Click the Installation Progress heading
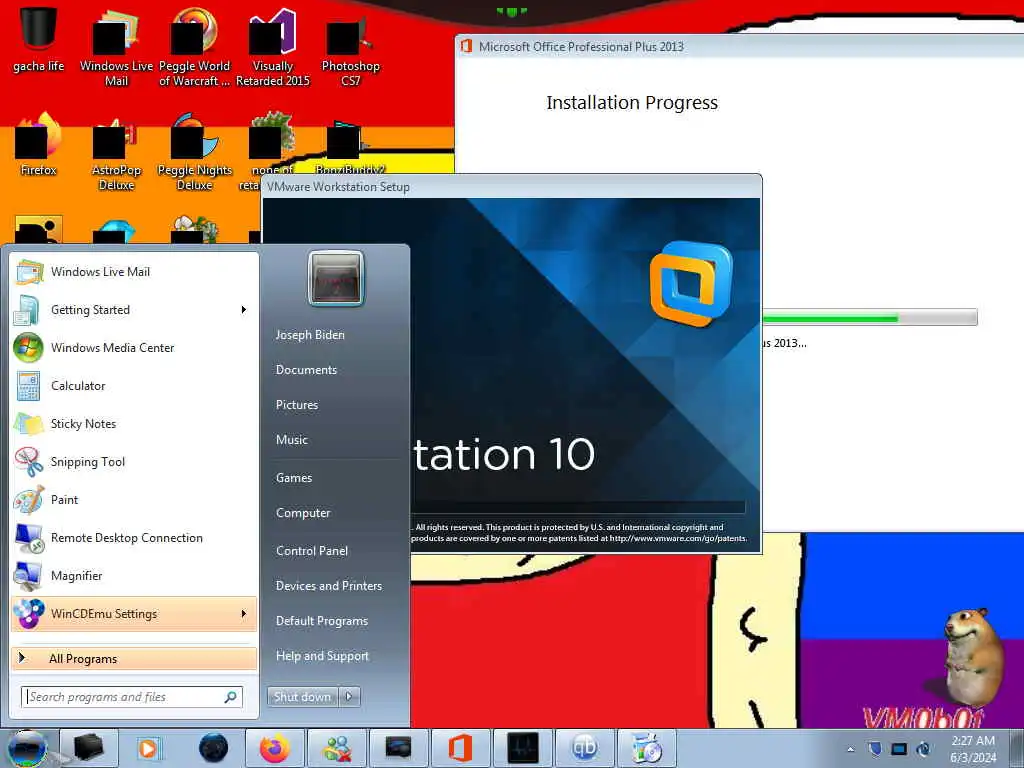Viewport: 1024px width, 768px height. point(632,103)
